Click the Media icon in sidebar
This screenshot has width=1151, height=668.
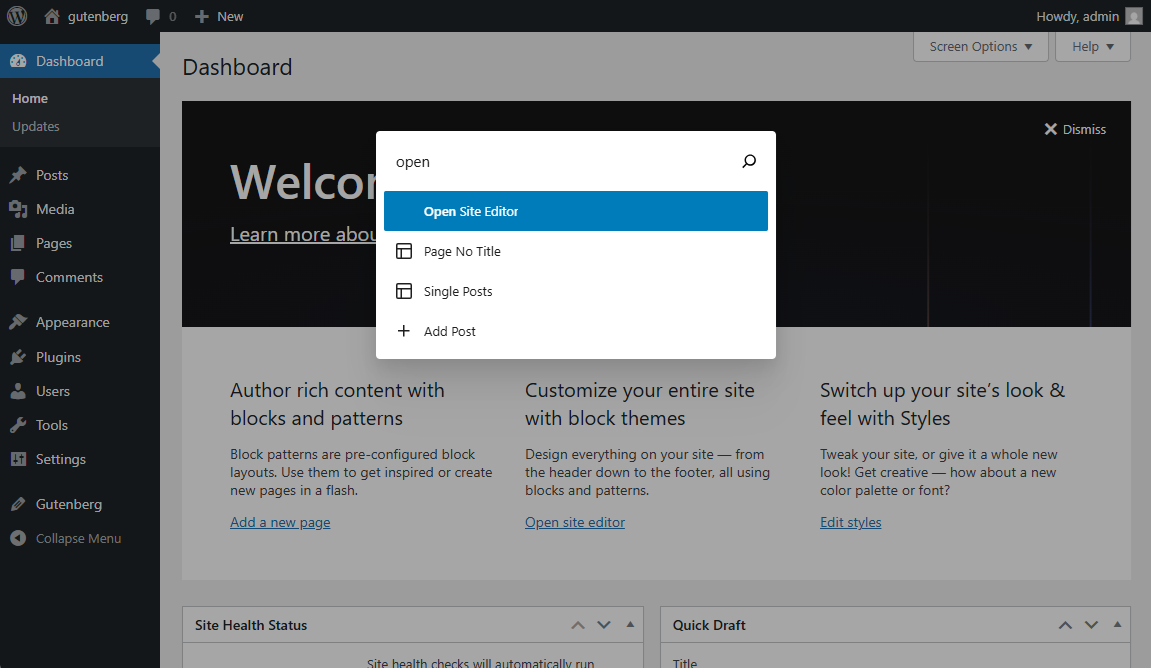click(x=18, y=209)
